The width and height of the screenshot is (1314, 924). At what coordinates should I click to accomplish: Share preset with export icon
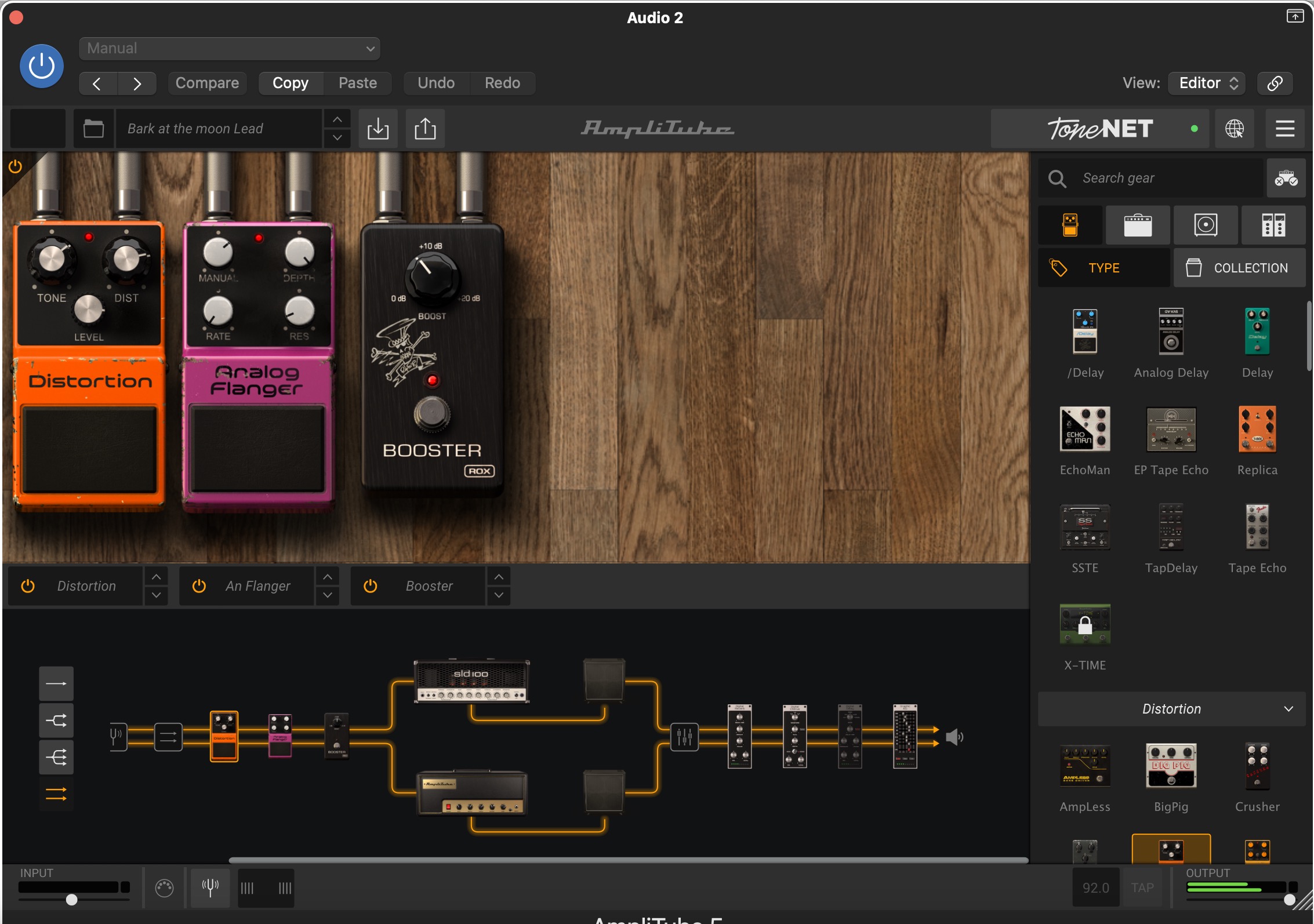[425, 129]
